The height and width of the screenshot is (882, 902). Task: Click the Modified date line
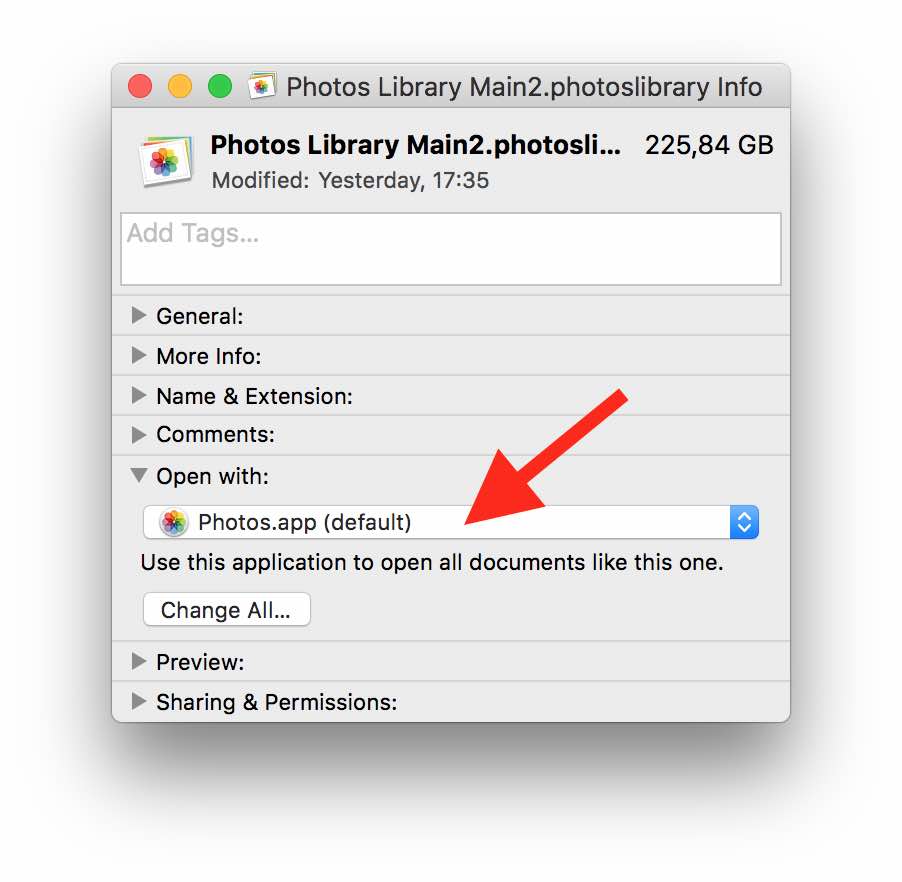[x=350, y=181]
